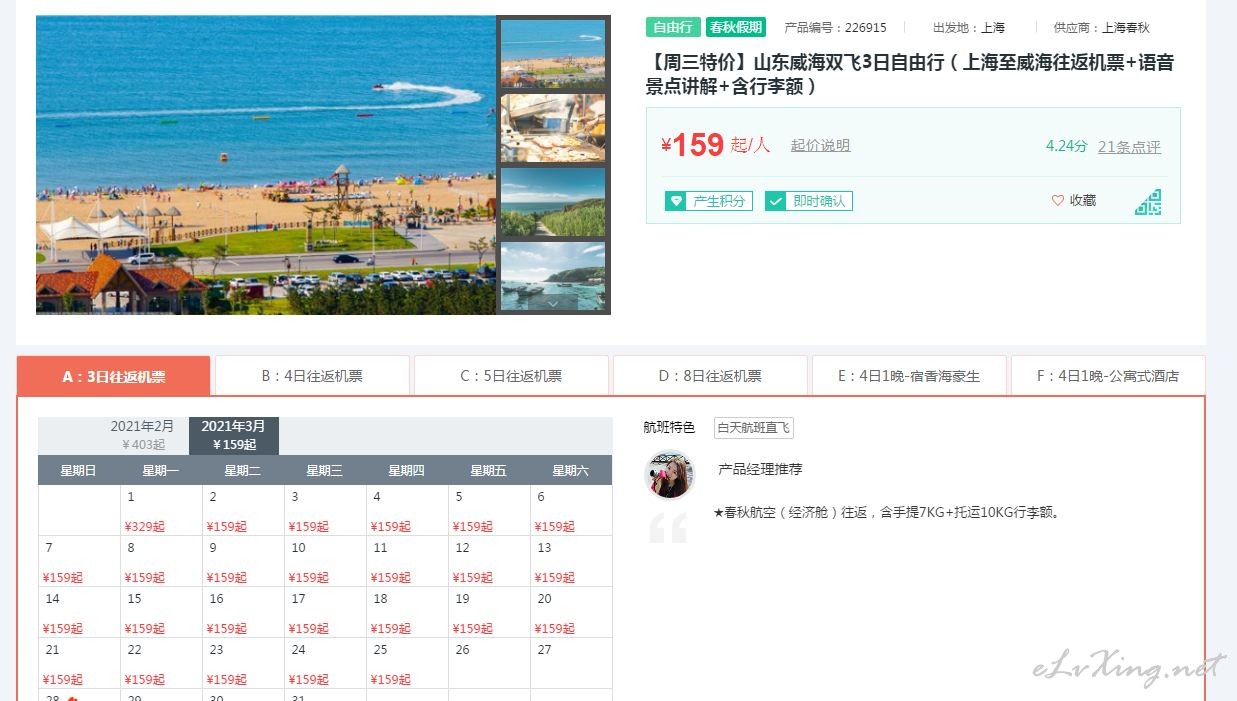
Task: Choose March 1 priced ¥329起
Action: [161, 510]
